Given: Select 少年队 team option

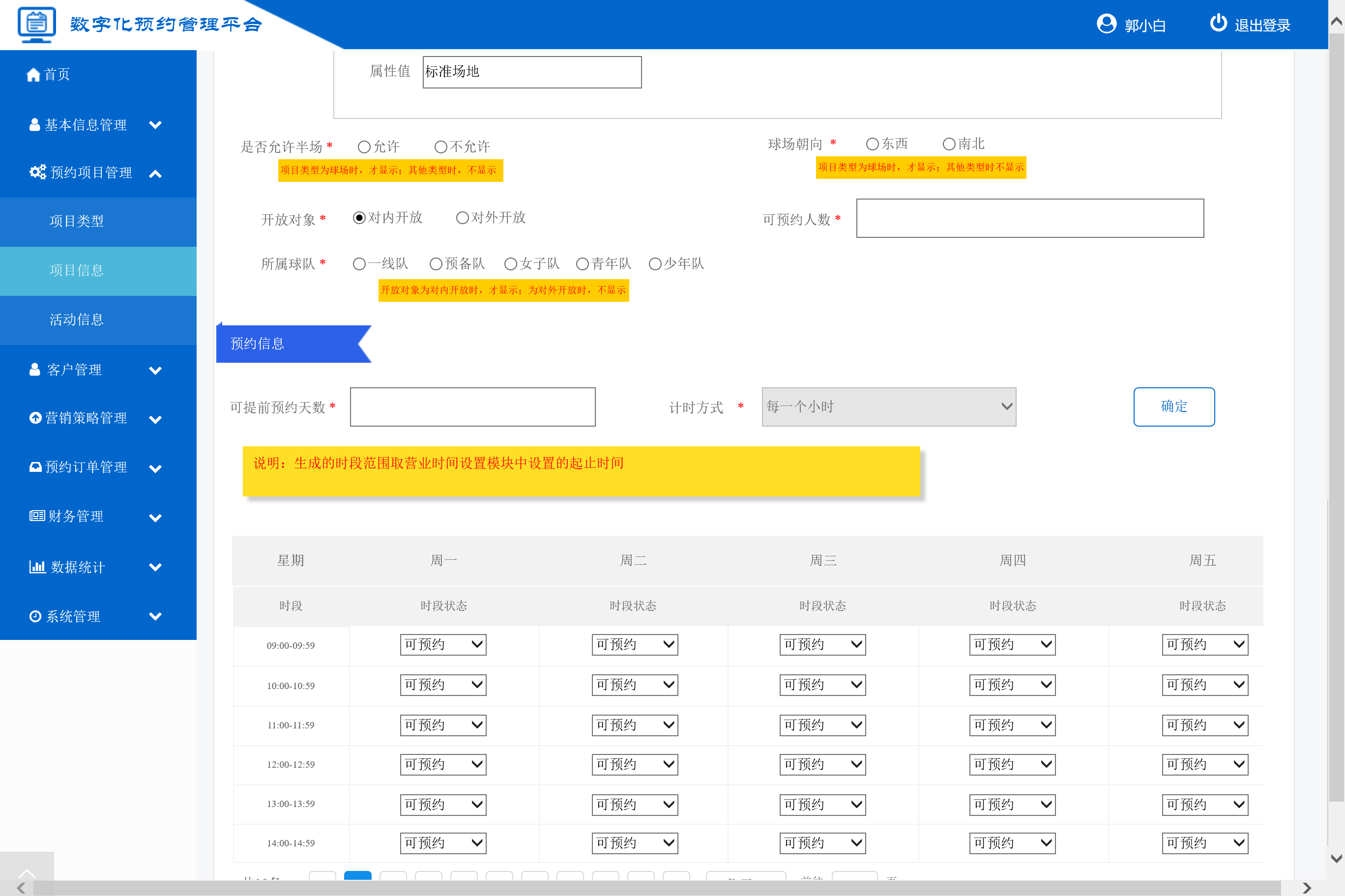Looking at the screenshot, I should (655, 264).
